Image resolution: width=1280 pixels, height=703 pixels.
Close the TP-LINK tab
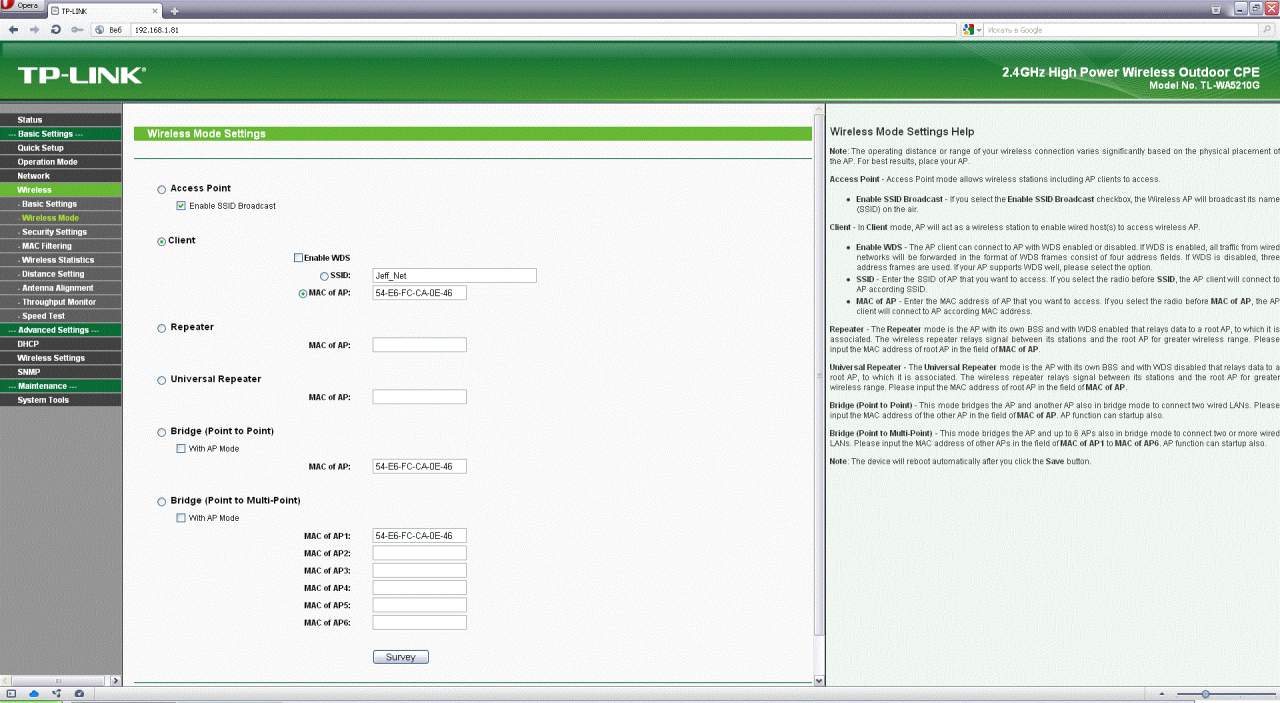(x=155, y=10)
